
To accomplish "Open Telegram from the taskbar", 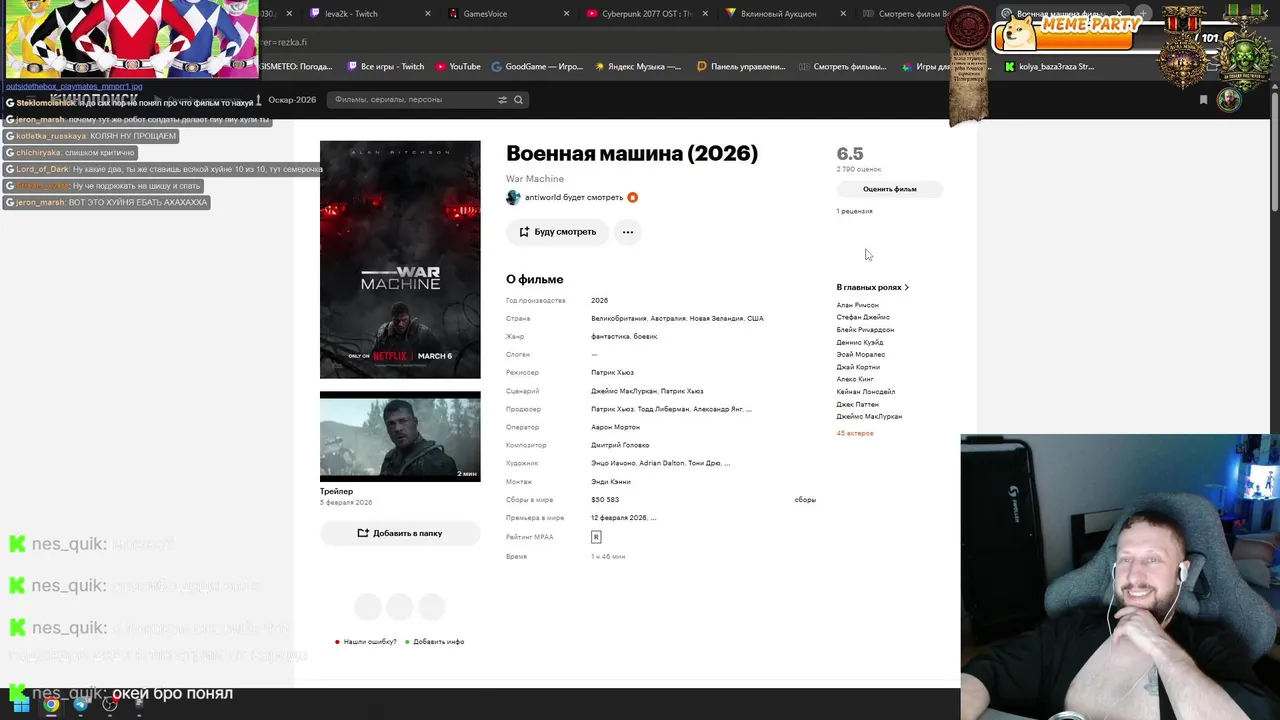I will click(81, 704).
